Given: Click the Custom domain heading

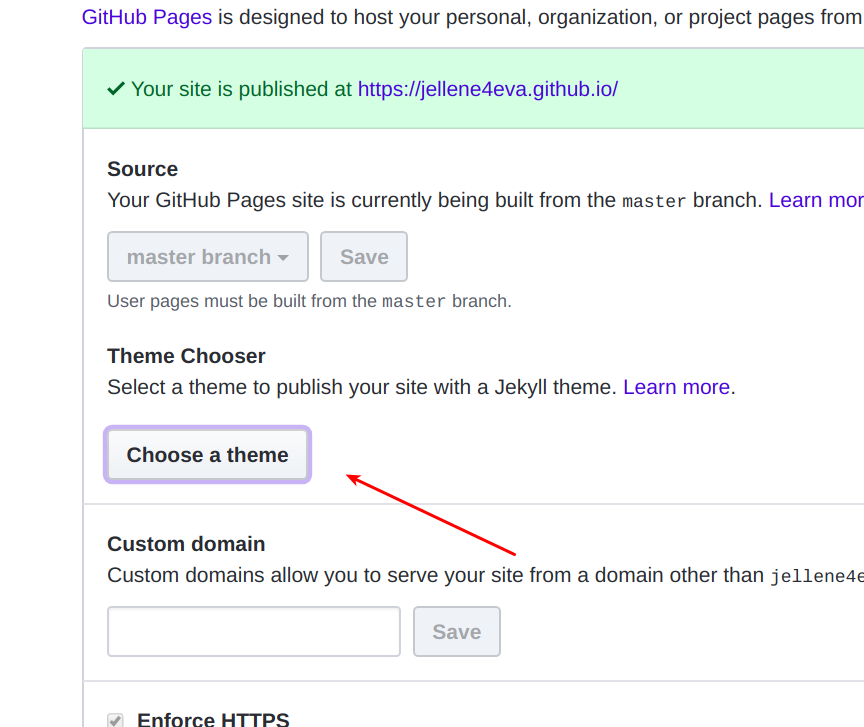Looking at the screenshot, I should [186, 544].
